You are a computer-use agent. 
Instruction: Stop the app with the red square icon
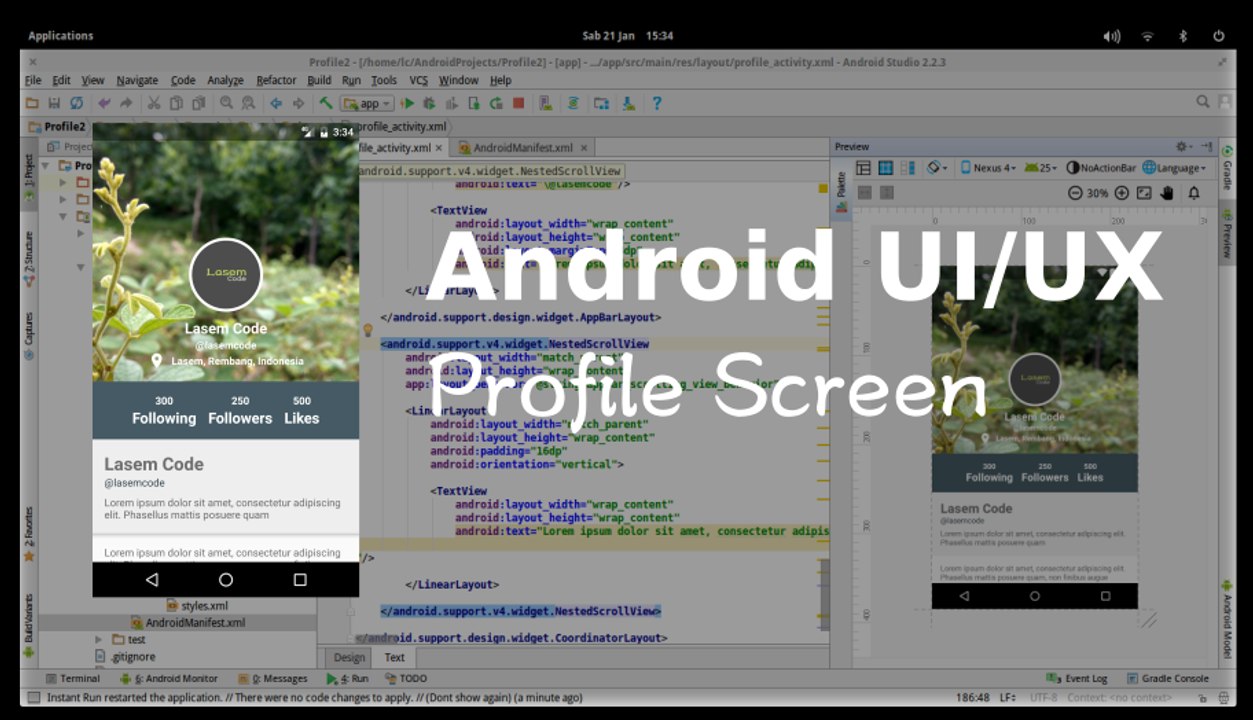tap(518, 103)
